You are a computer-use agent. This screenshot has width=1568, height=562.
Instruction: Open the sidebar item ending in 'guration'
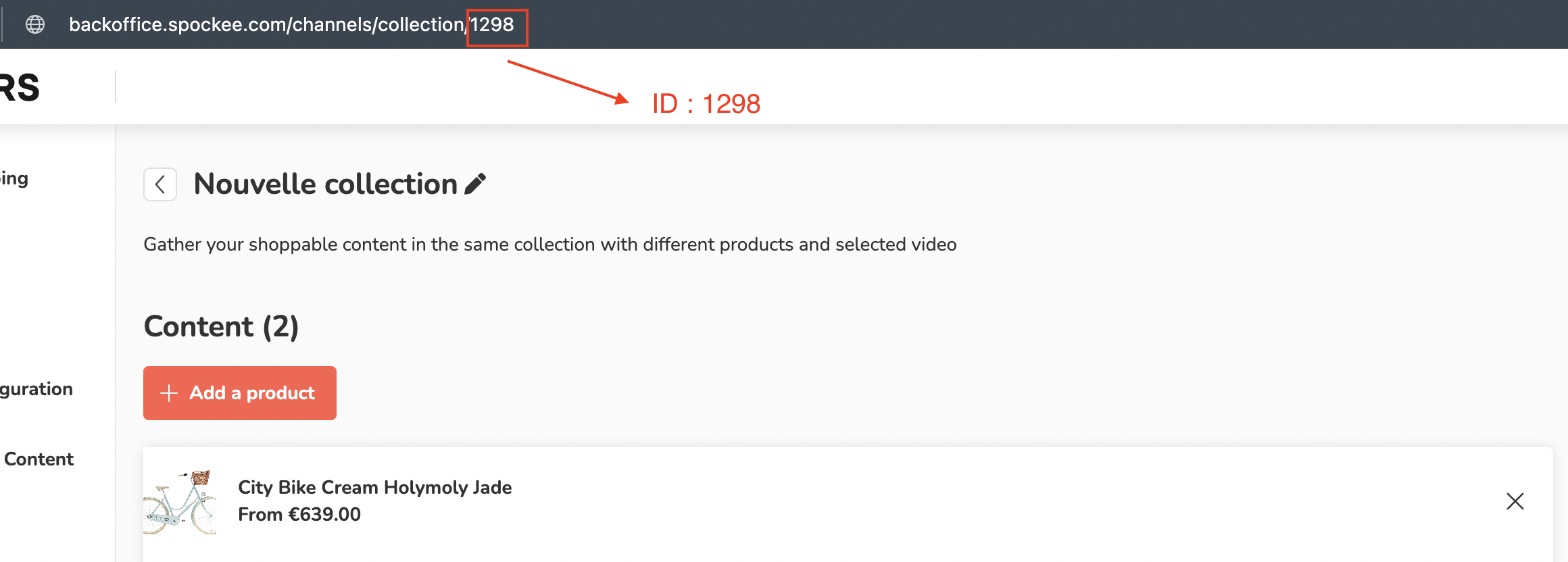36,389
